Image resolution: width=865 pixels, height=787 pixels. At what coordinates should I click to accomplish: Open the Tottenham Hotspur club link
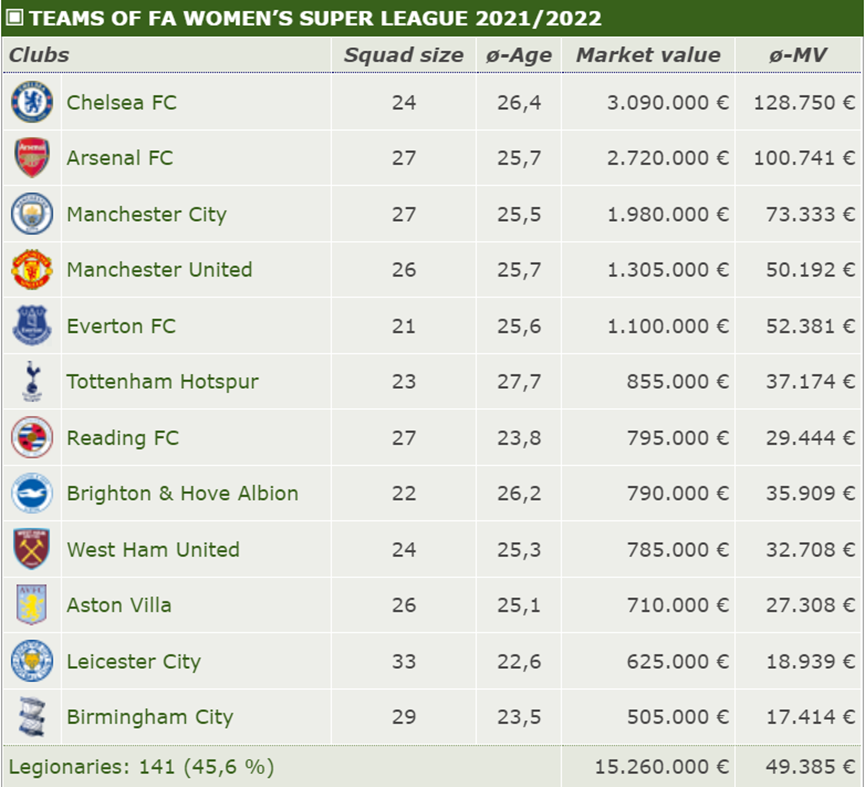pos(162,382)
